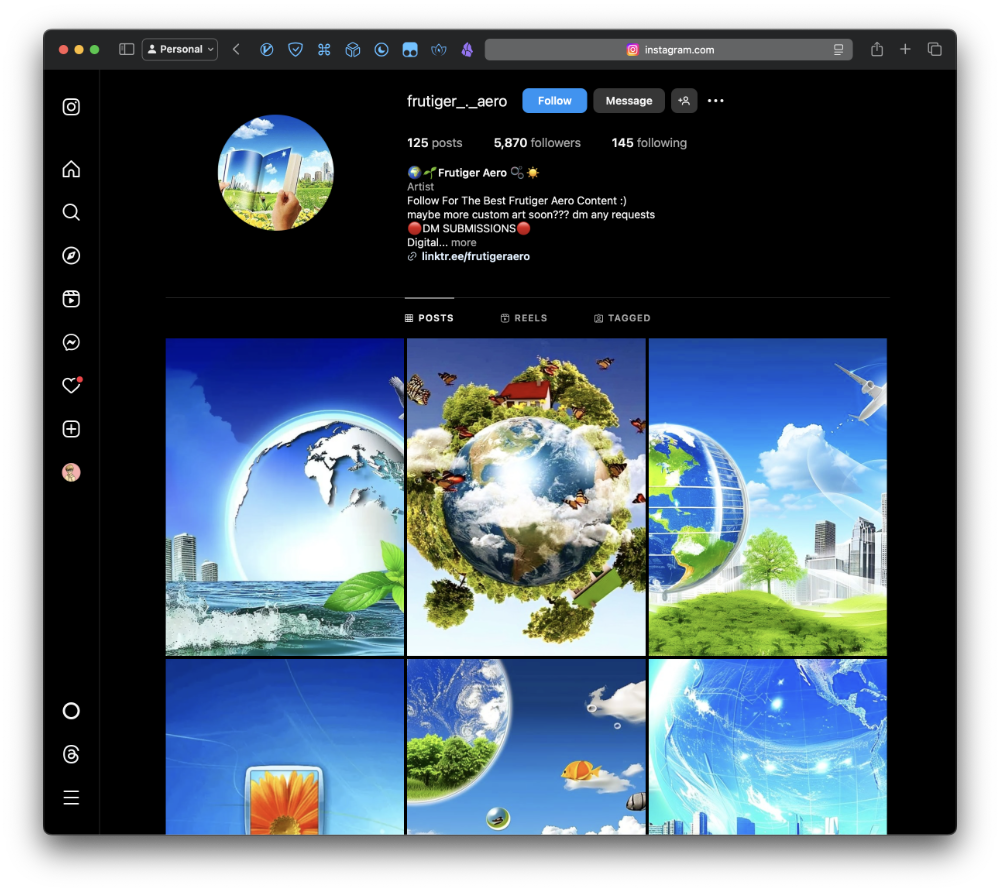Click the clock extension icon
Viewport: 1000px width, 892px height.
click(x=381, y=49)
